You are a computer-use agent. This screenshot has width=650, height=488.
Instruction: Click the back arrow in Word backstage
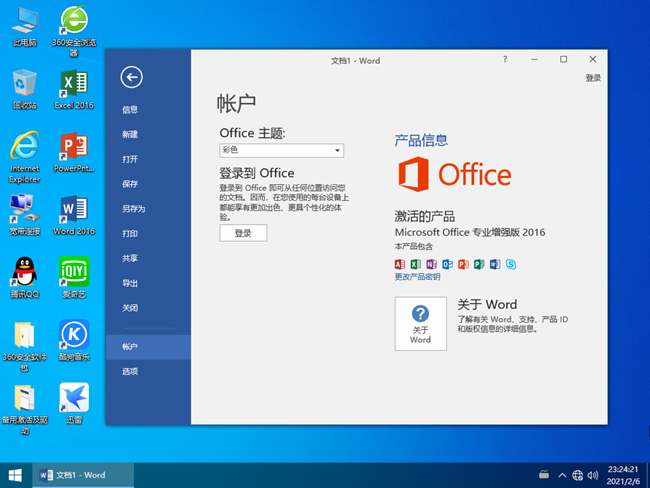tap(131, 77)
